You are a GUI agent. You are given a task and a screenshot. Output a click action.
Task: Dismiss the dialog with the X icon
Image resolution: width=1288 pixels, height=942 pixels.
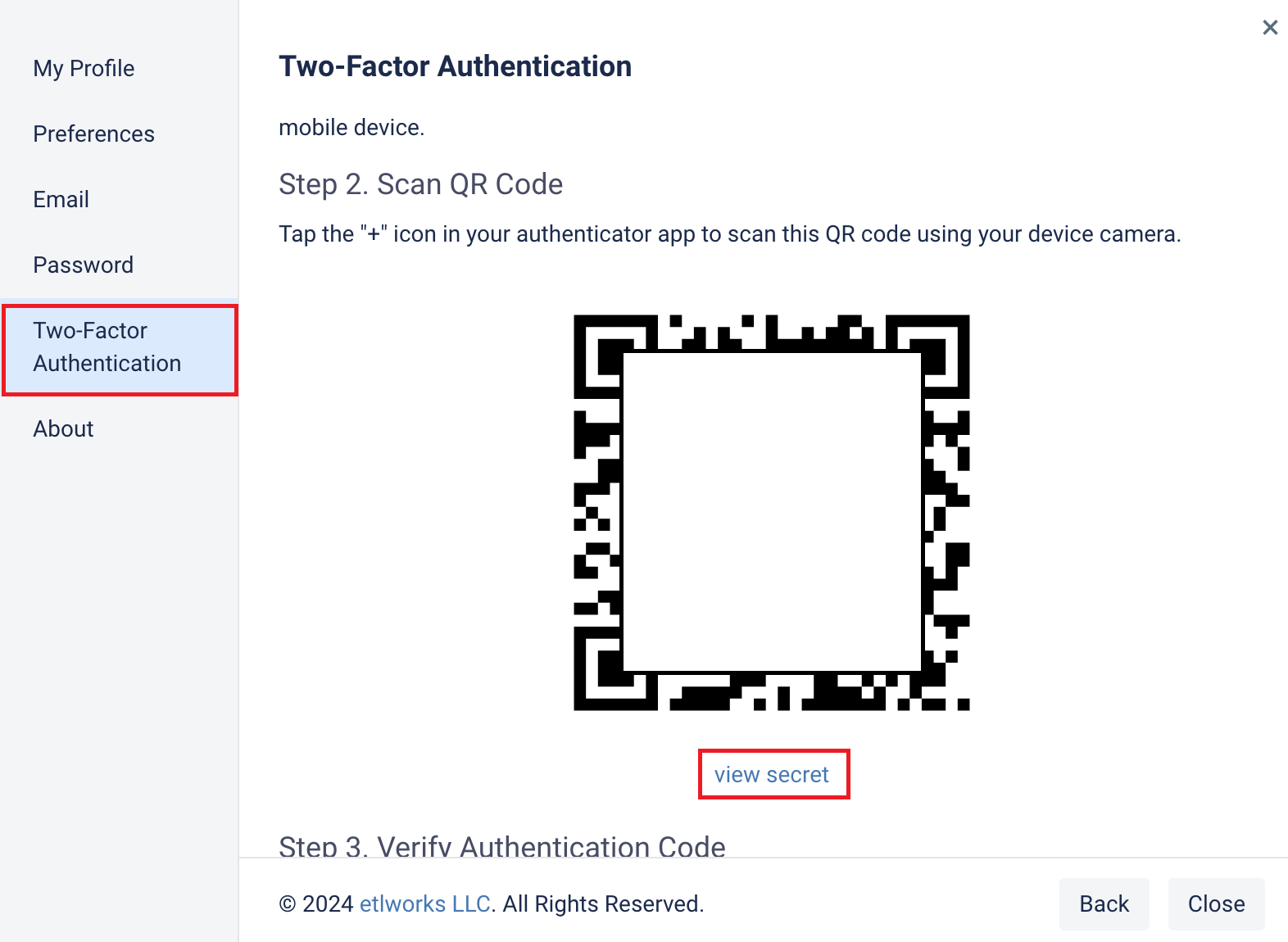pyautogui.click(x=1270, y=28)
